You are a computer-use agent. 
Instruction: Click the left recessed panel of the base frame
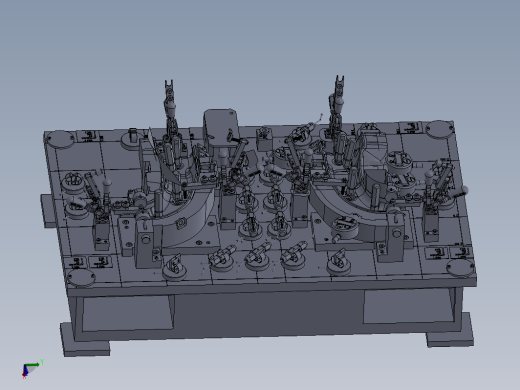point(128,313)
